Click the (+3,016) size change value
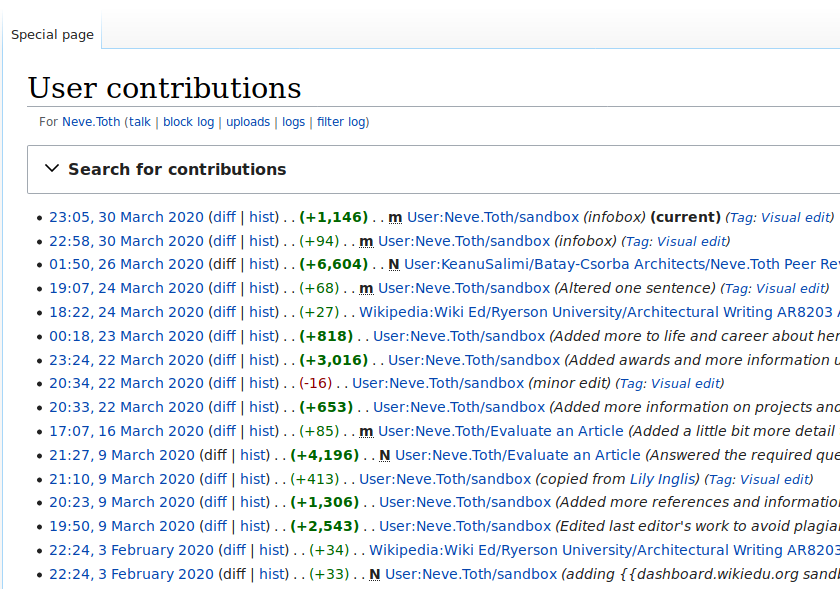This screenshot has width=840, height=589. pyautogui.click(x=333, y=360)
